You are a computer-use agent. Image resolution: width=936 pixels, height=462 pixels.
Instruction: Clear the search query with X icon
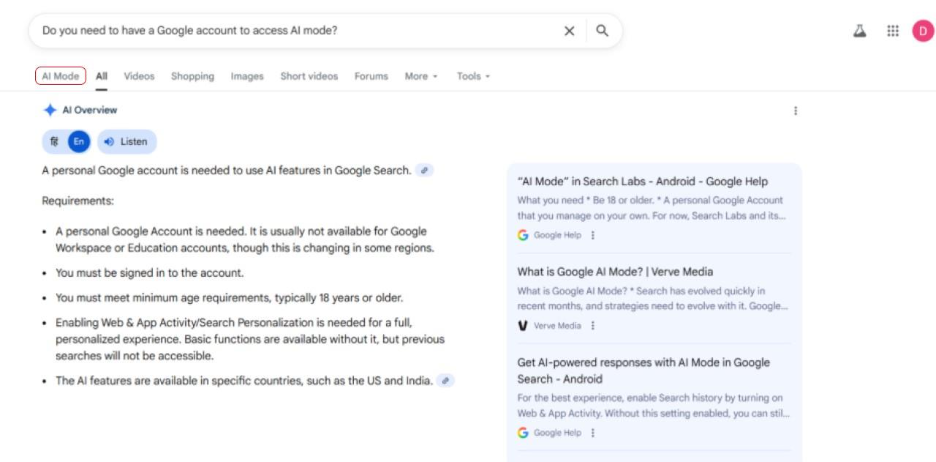569,31
